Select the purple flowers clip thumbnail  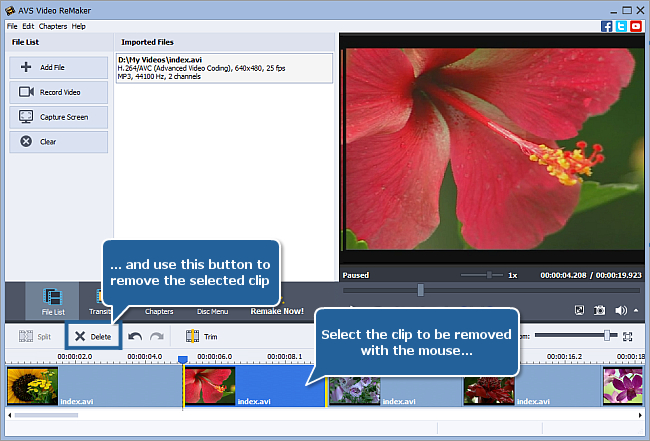coord(355,391)
